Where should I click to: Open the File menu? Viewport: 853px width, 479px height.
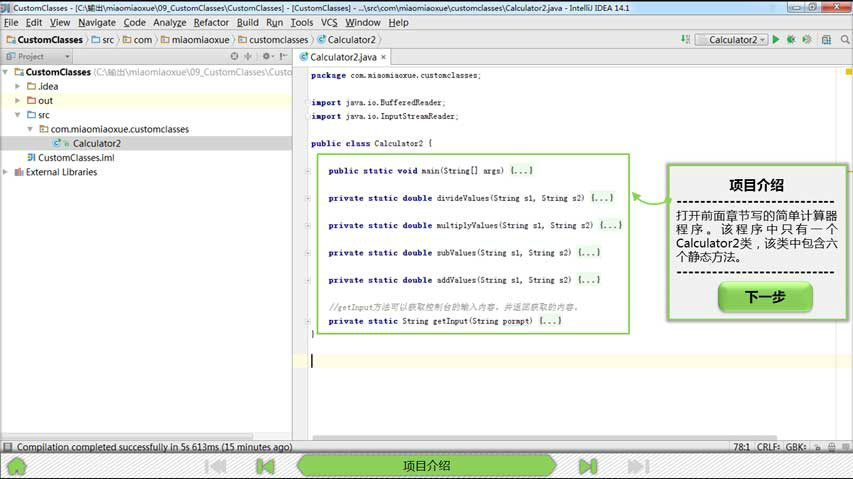pyautogui.click(x=11, y=22)
